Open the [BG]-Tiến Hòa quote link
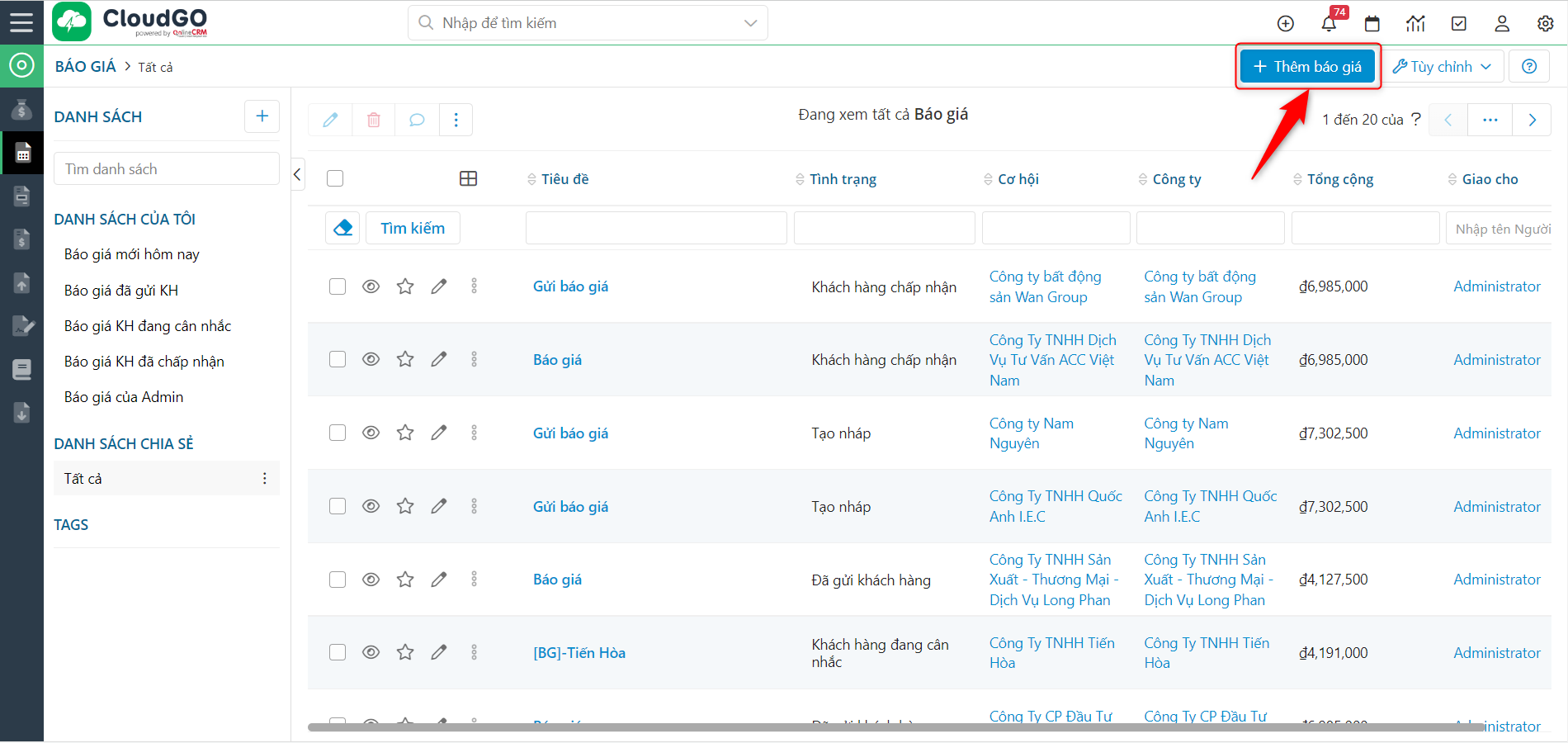Viewport: 1568px width, 743px height. click(x=579, y=653)
